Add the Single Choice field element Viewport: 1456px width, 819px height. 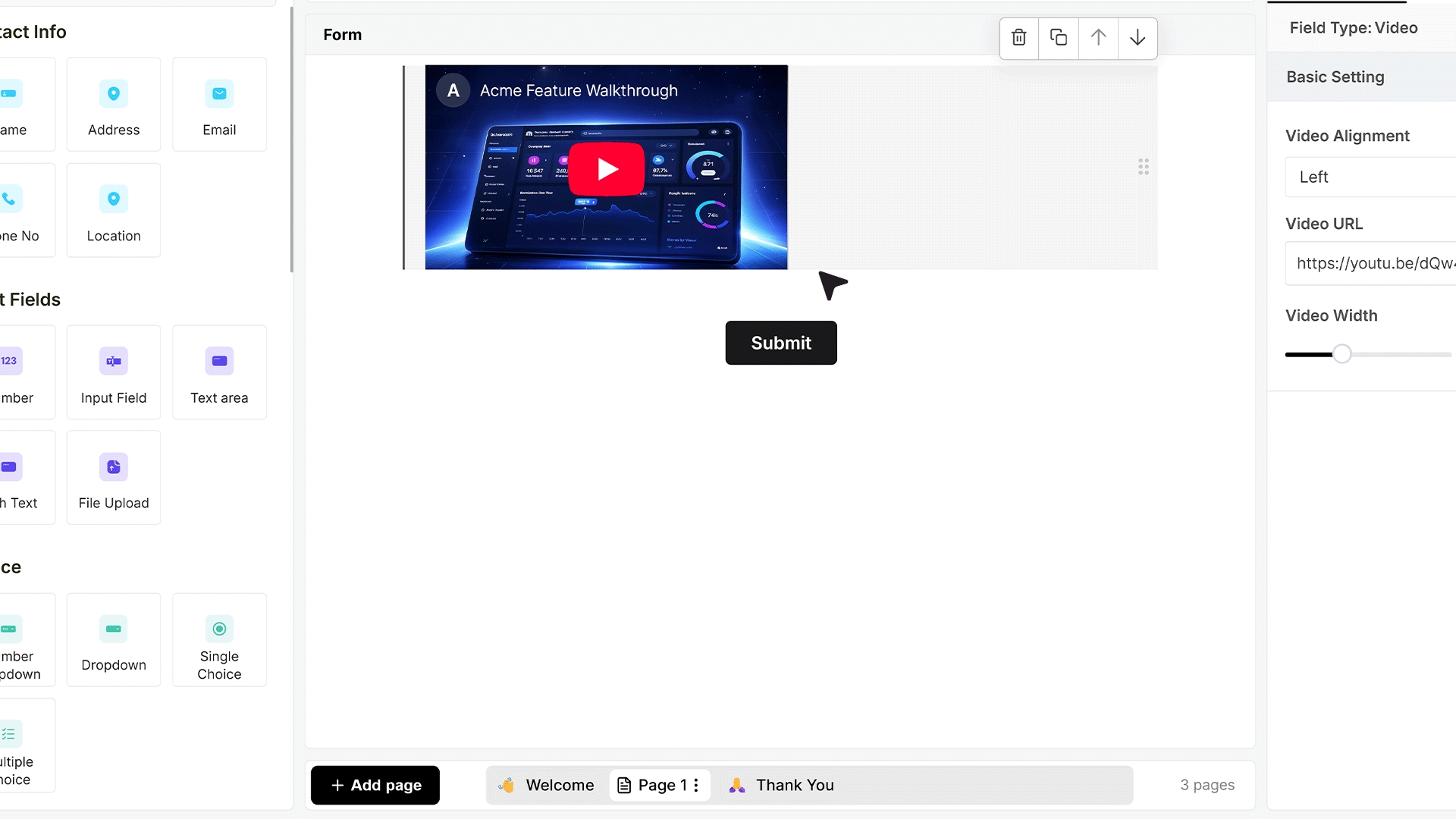click(x=219, y=640)
